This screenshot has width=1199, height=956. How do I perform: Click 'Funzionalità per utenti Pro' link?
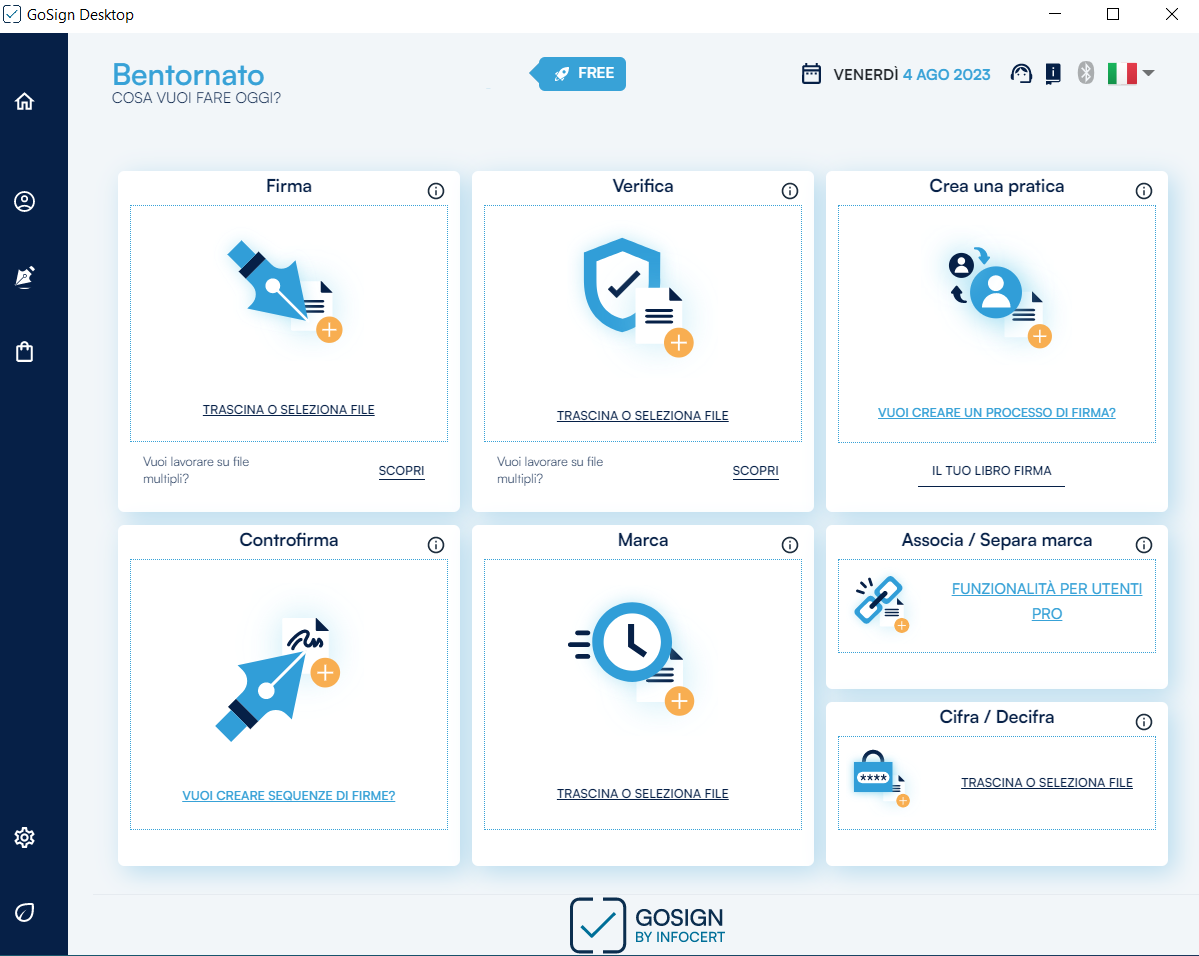(x=1046, y=601)
